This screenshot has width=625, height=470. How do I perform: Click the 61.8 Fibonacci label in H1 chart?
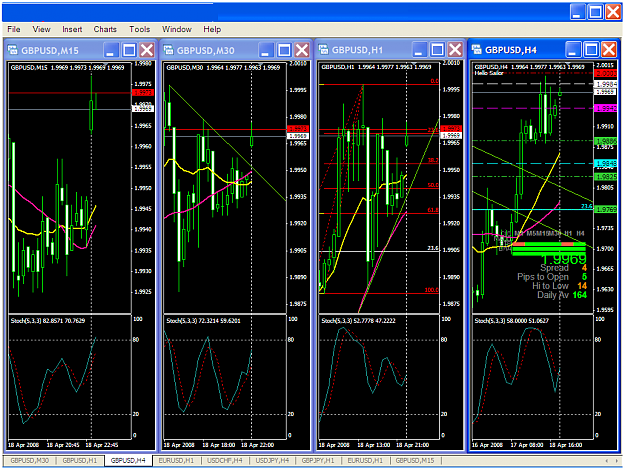pyautogui.click(x=433, y=210)
